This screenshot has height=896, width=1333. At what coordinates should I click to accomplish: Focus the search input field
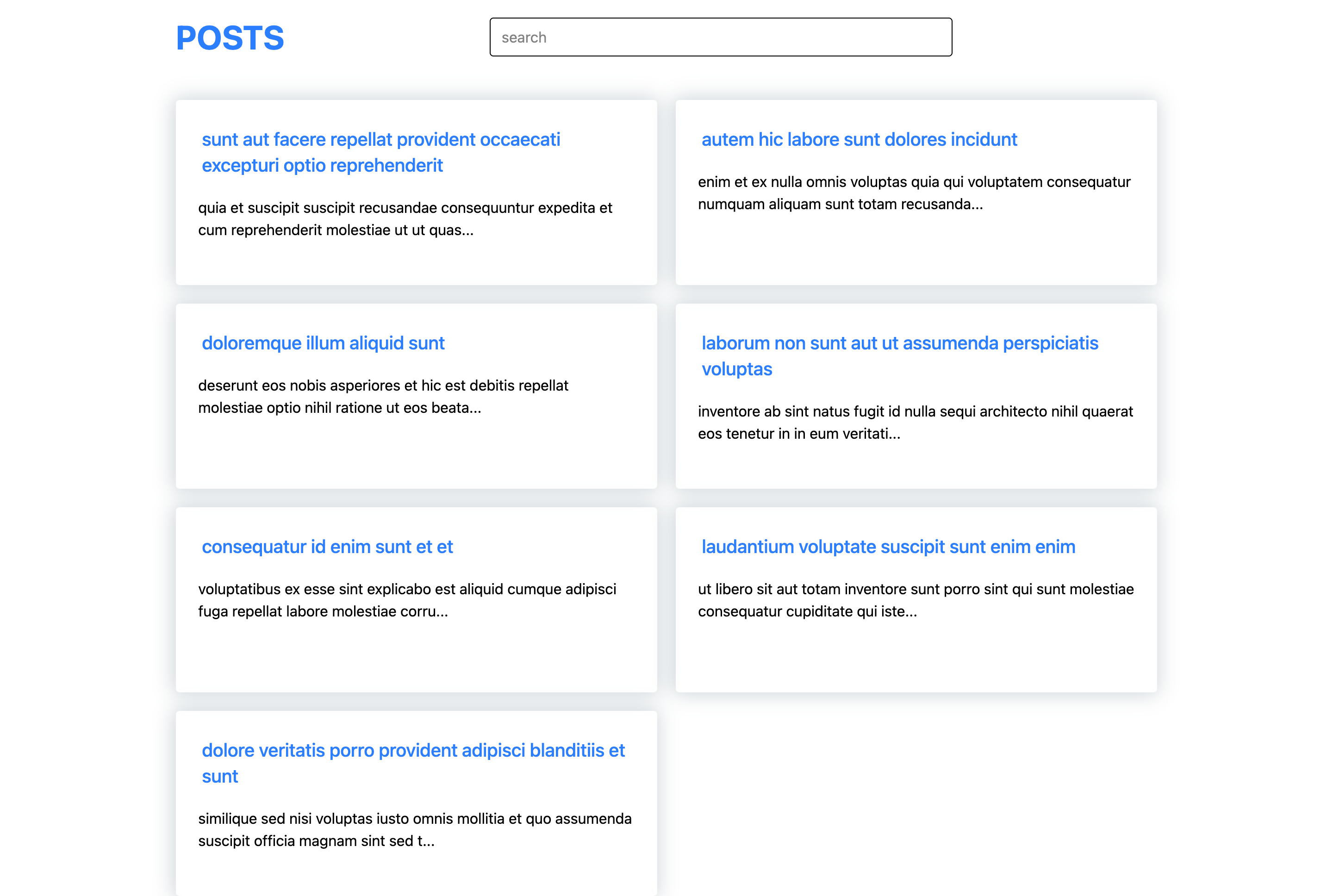click(x=720, y=37)
